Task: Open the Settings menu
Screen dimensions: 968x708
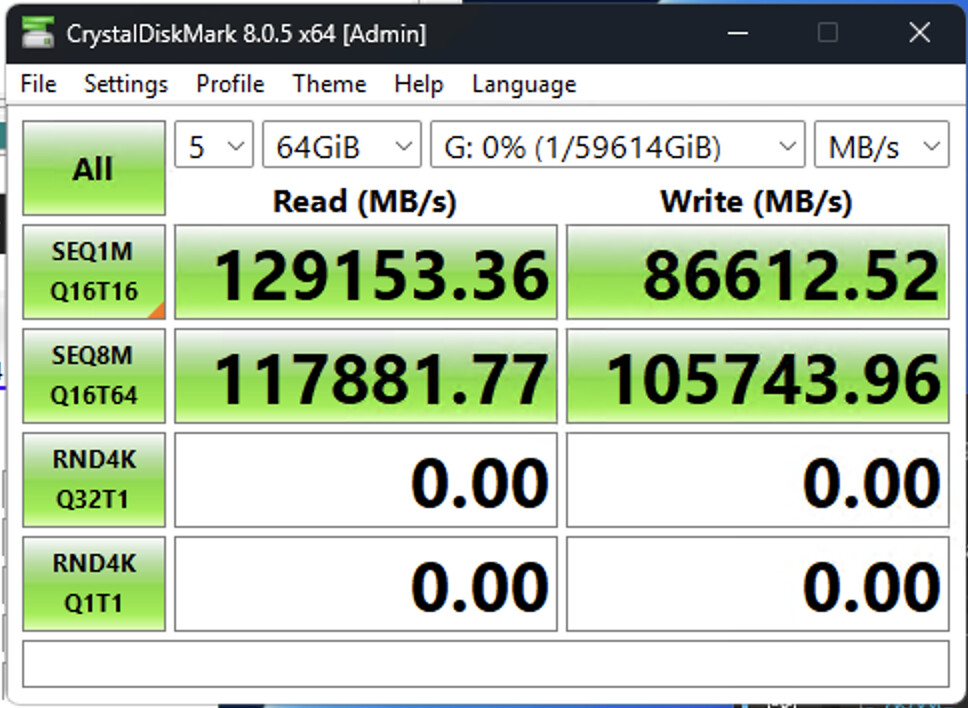Action: (x=126, y=84)
